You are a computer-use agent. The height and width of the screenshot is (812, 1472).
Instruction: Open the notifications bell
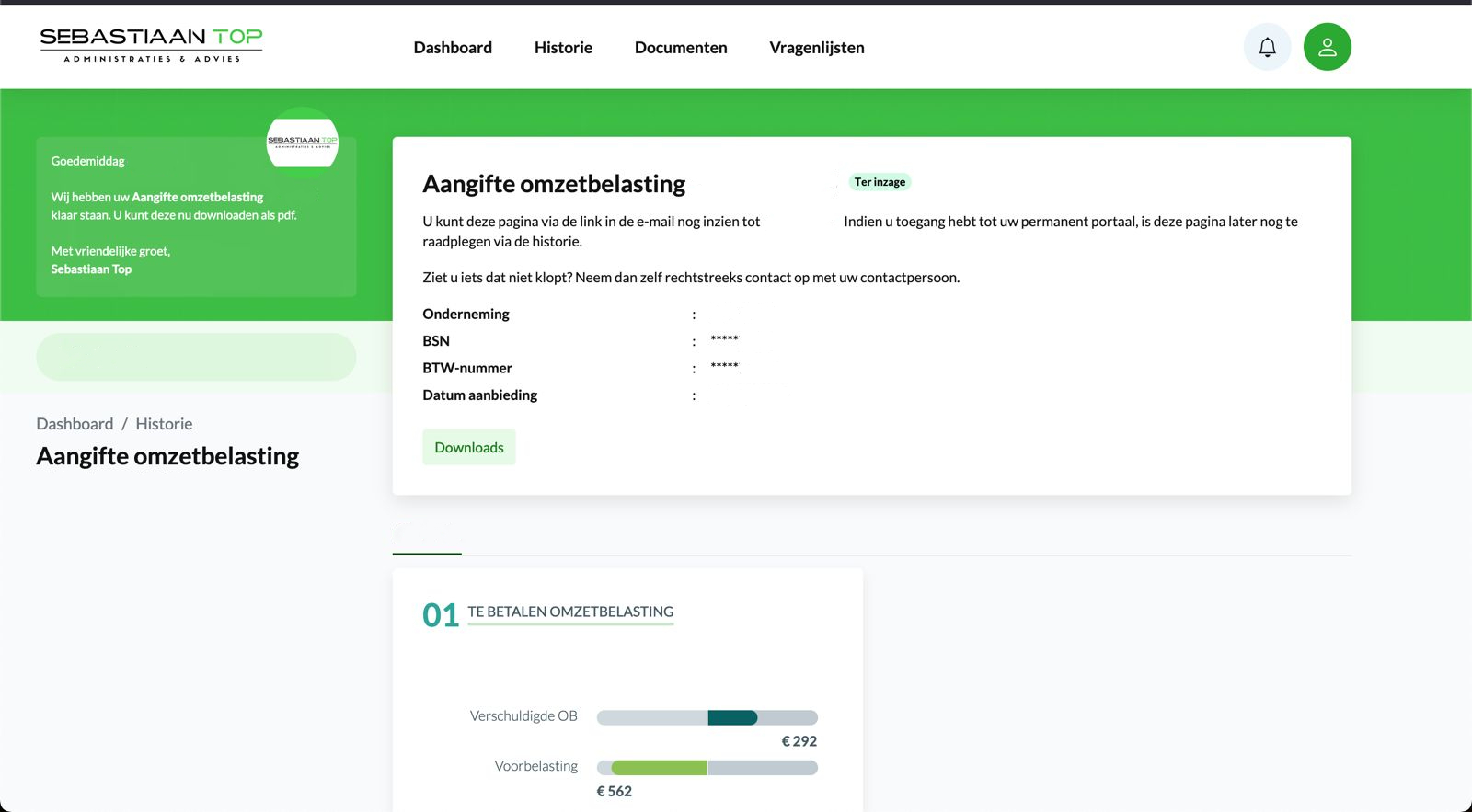(1267, 47)
